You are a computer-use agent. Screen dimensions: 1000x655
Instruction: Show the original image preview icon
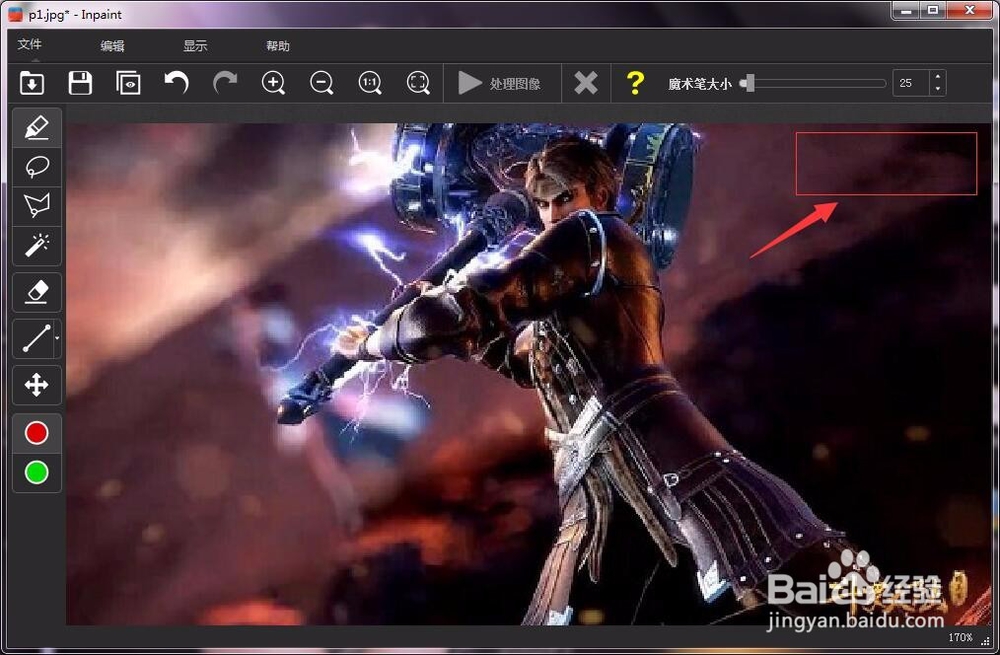[128, 83]
